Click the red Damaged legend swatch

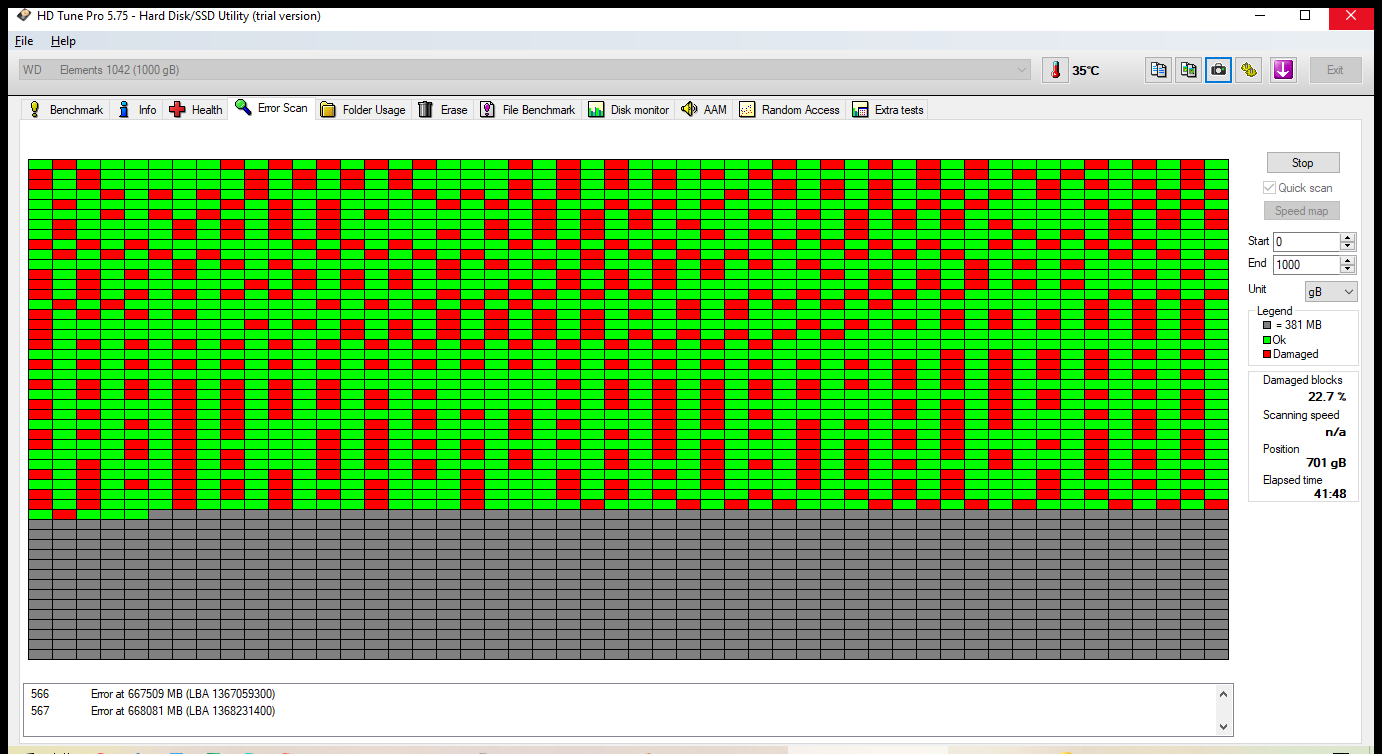1267,355
